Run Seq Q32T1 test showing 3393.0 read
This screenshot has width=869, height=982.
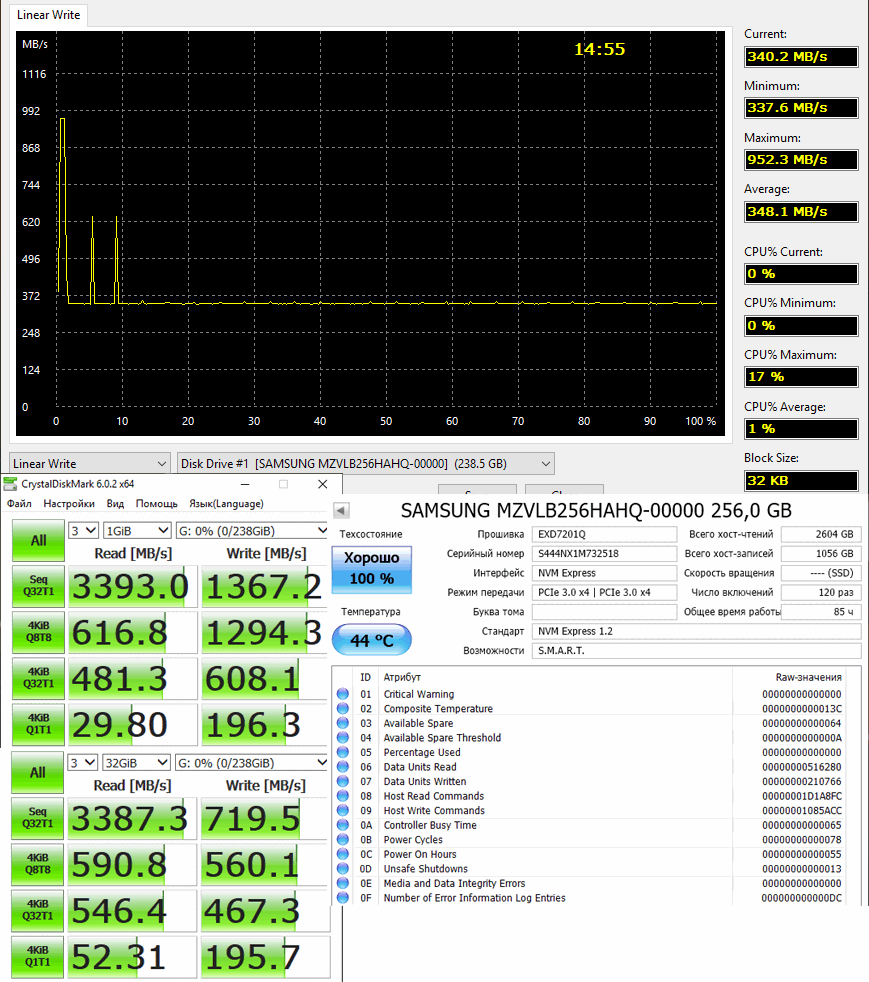[38, 586]
